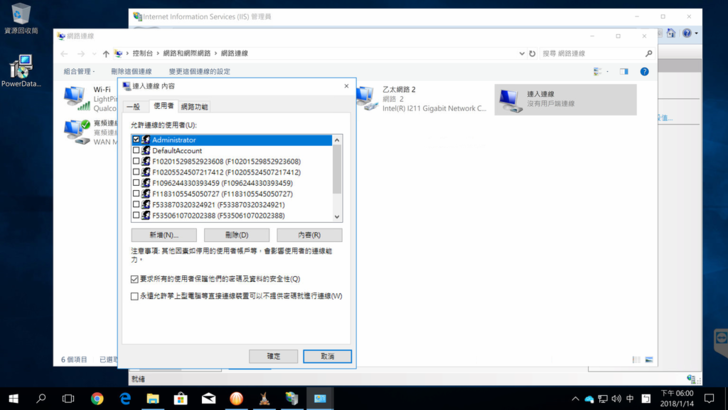Open Microsoft Store from taskbar
728x410 pixels.
point(181,398)
